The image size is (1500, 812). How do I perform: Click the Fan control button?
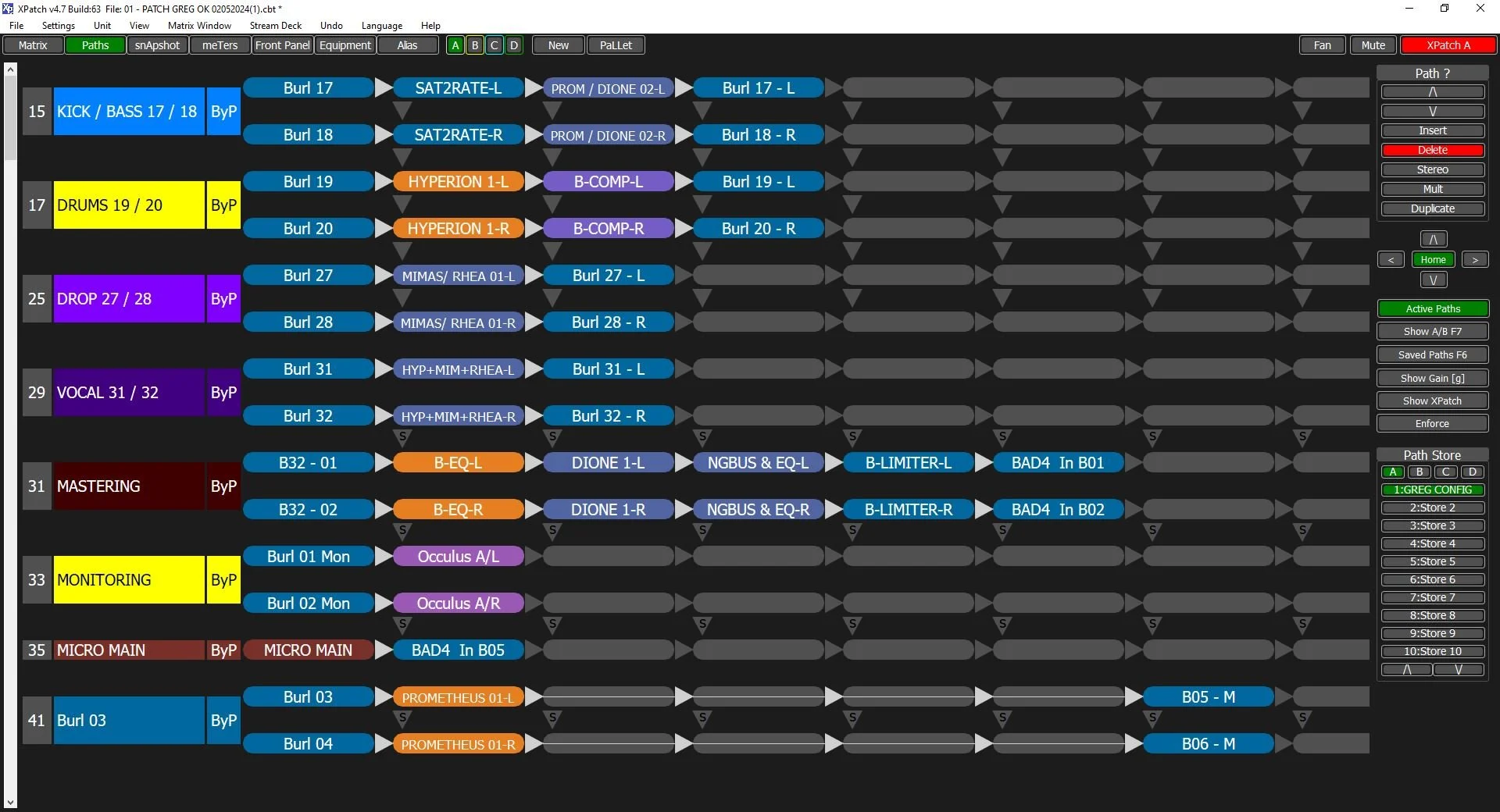coord(1321,45)
